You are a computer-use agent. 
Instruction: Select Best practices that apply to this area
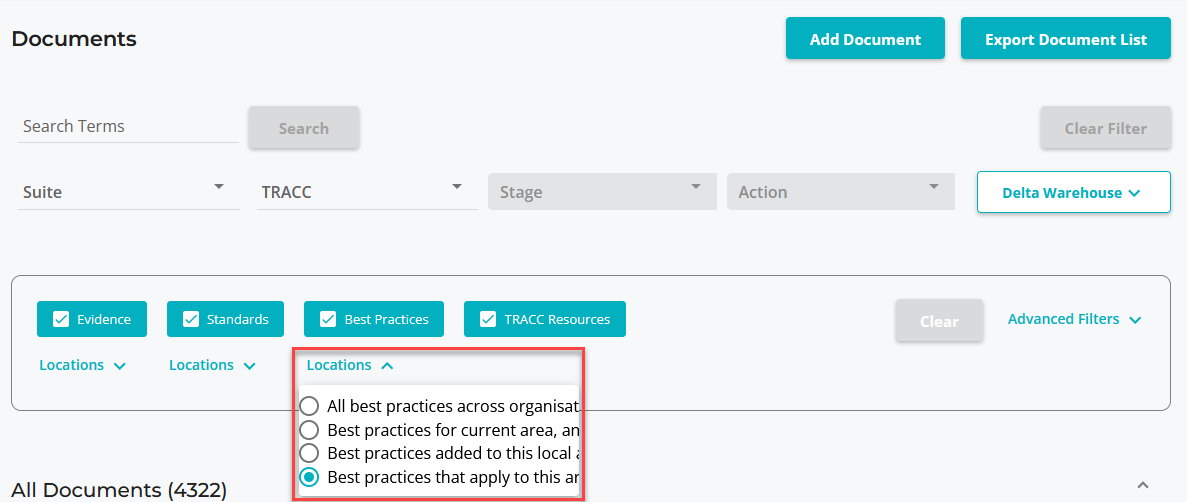[310, 477]
